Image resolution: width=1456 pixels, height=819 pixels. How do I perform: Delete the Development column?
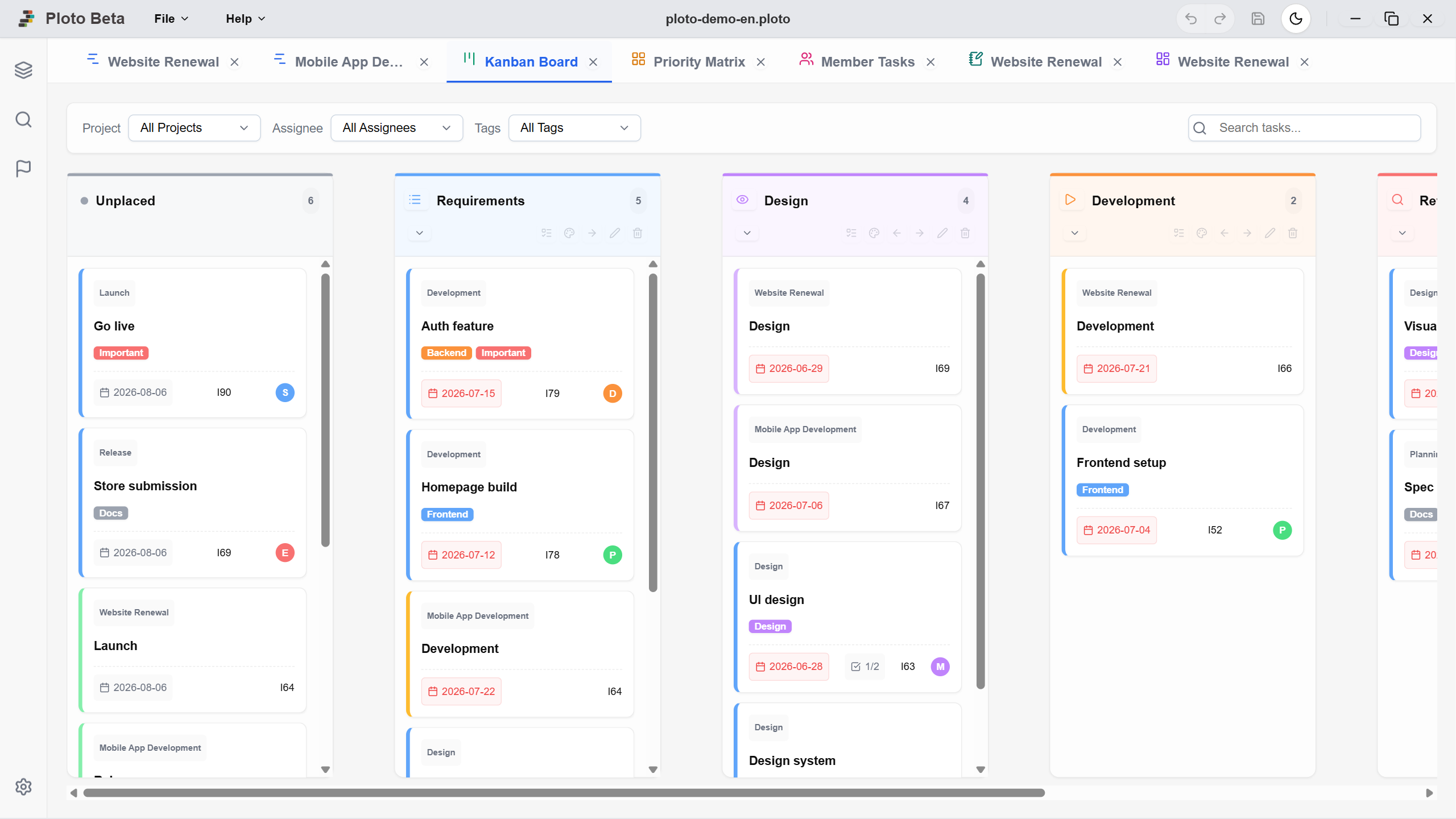point(1293,233)
